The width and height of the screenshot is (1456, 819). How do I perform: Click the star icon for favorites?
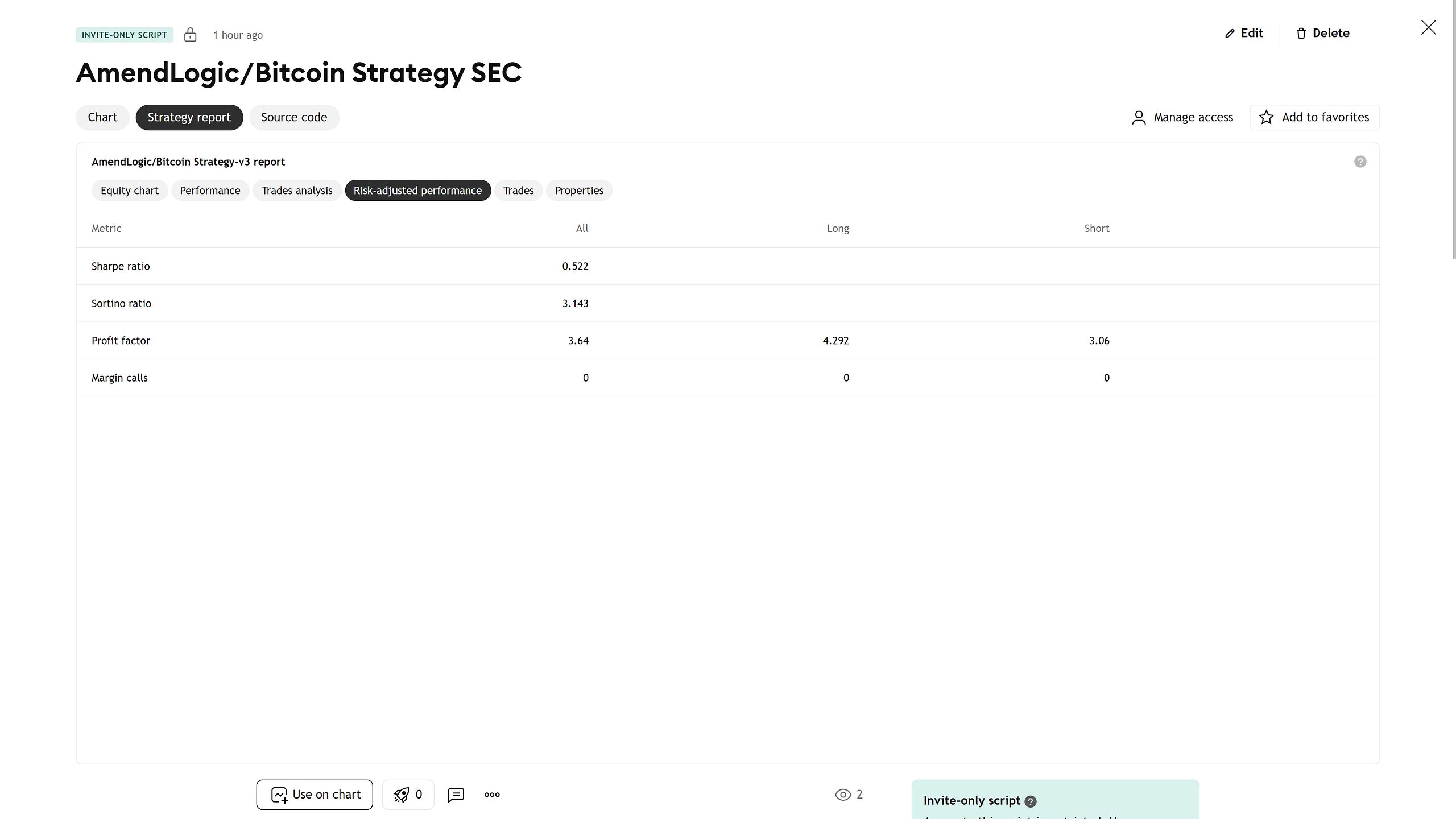click(1267, 117)
